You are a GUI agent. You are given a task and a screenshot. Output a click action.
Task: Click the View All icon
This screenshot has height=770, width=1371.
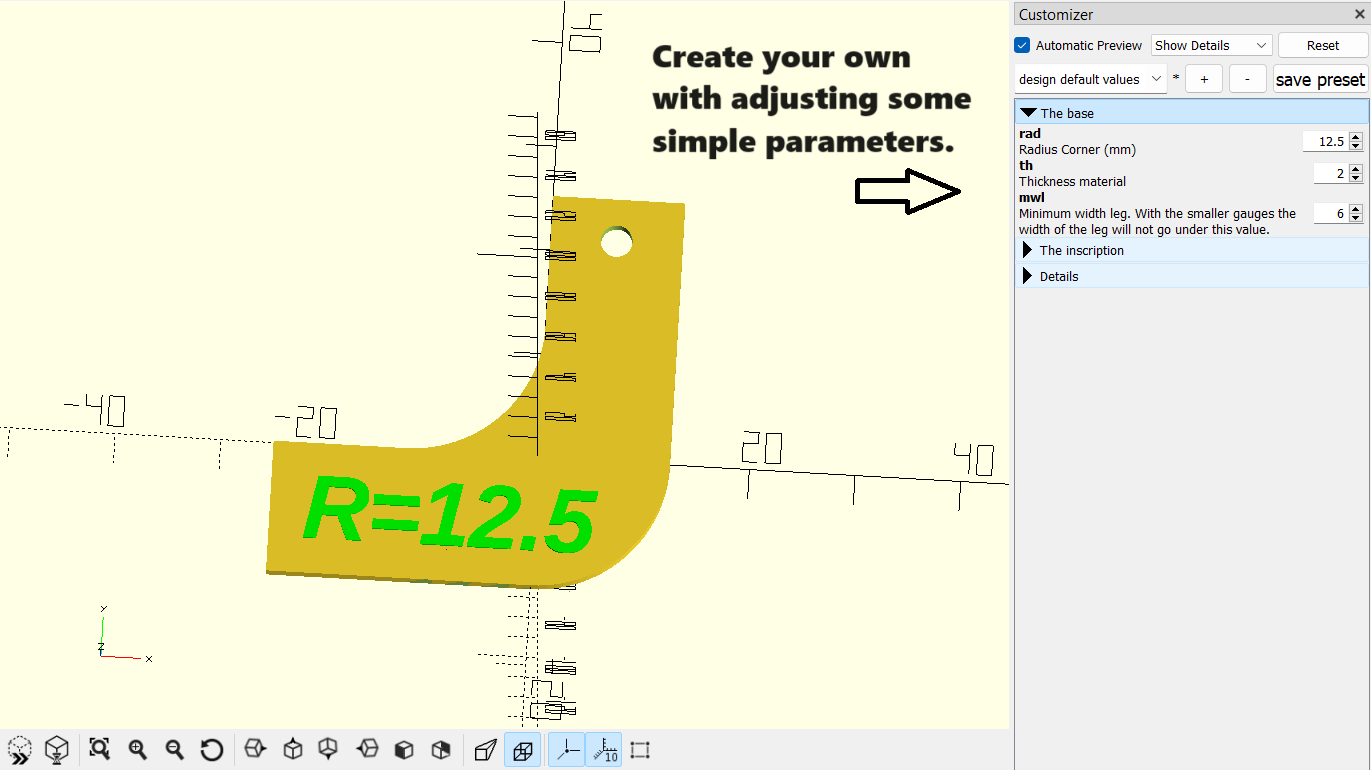coord(99,749)
